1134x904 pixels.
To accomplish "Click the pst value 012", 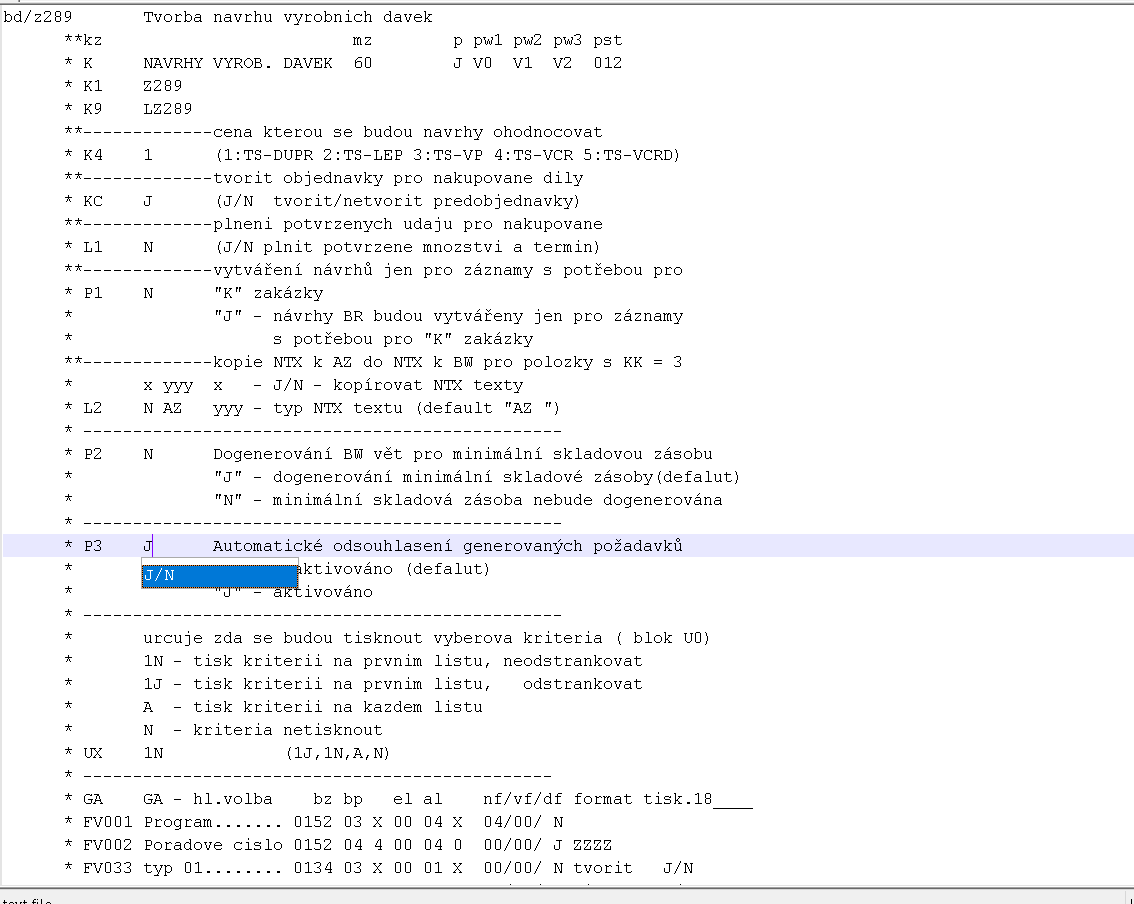I will coord(607,63).
